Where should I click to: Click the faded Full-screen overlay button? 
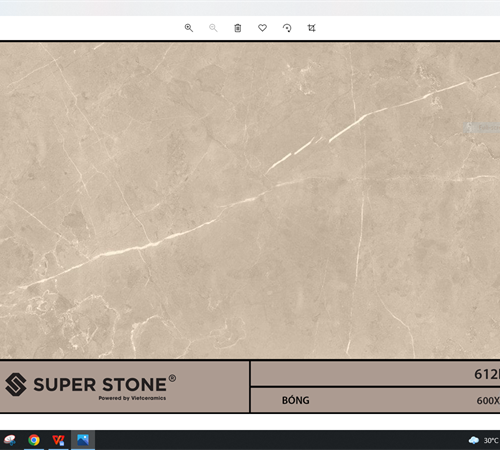tap(482, 128)
